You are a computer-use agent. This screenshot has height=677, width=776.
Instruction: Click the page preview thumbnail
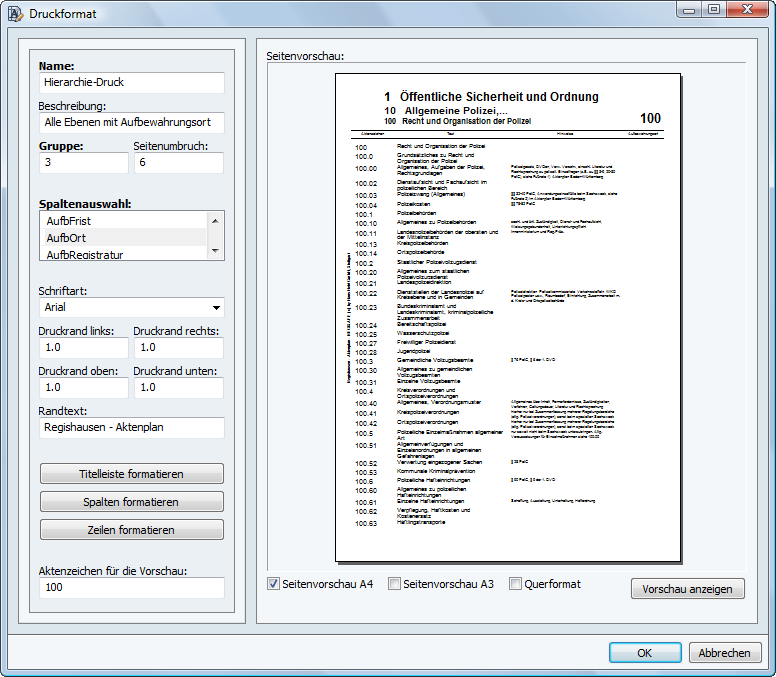pos(507,316)
